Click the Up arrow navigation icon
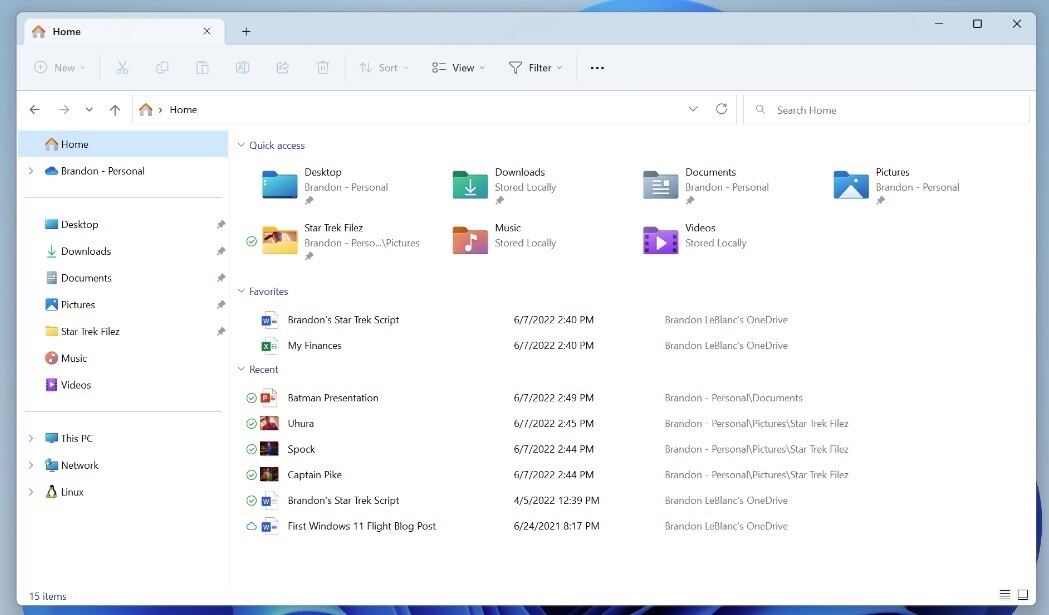 115,110
